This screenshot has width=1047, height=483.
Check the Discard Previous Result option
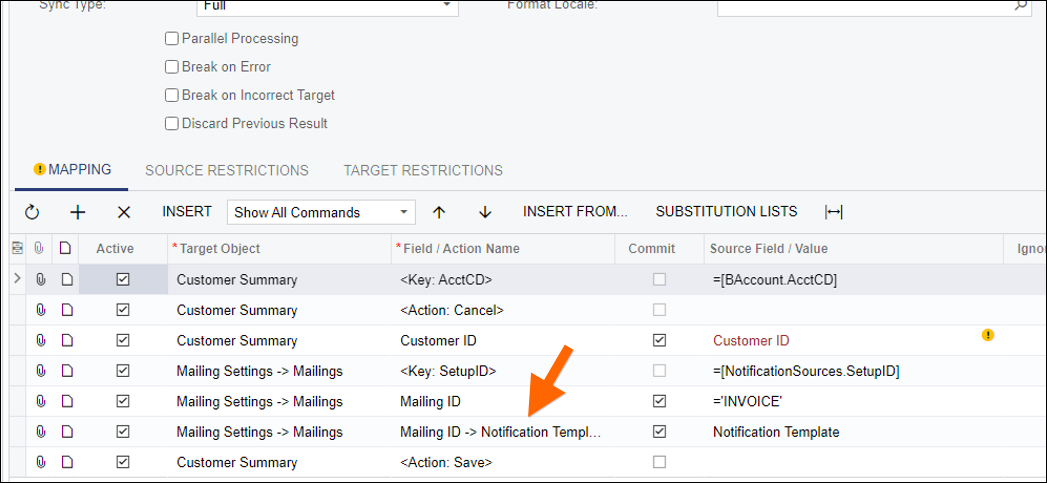(171, 124)
